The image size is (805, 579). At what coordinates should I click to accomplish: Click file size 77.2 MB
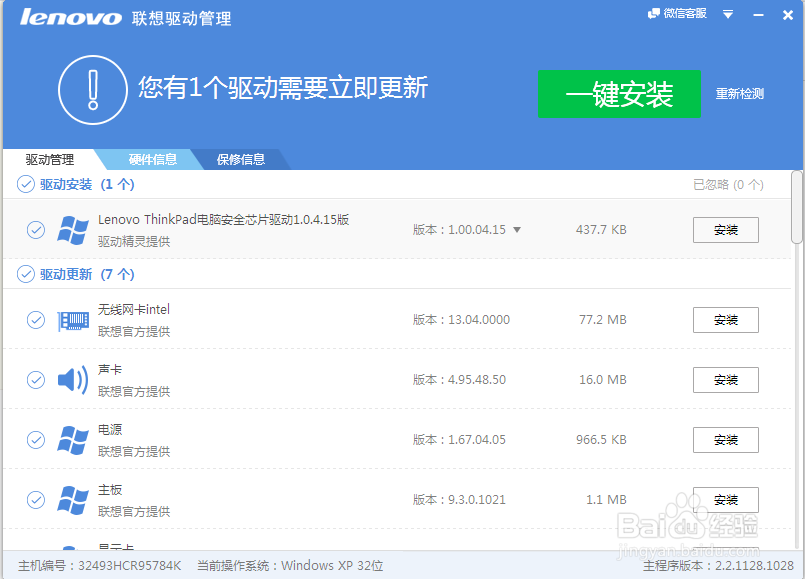click(603, 320)
